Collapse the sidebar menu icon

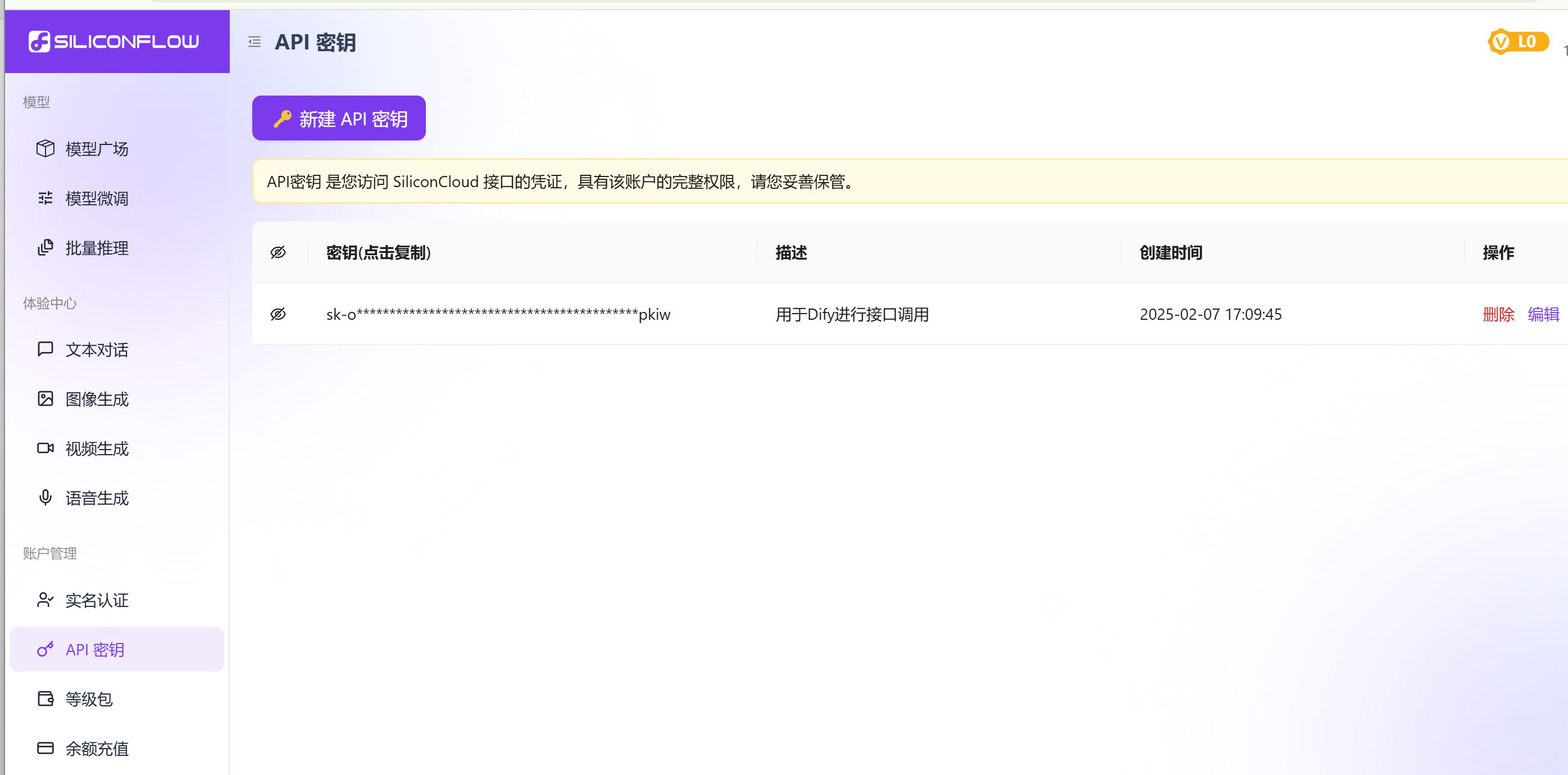[254, 42]
